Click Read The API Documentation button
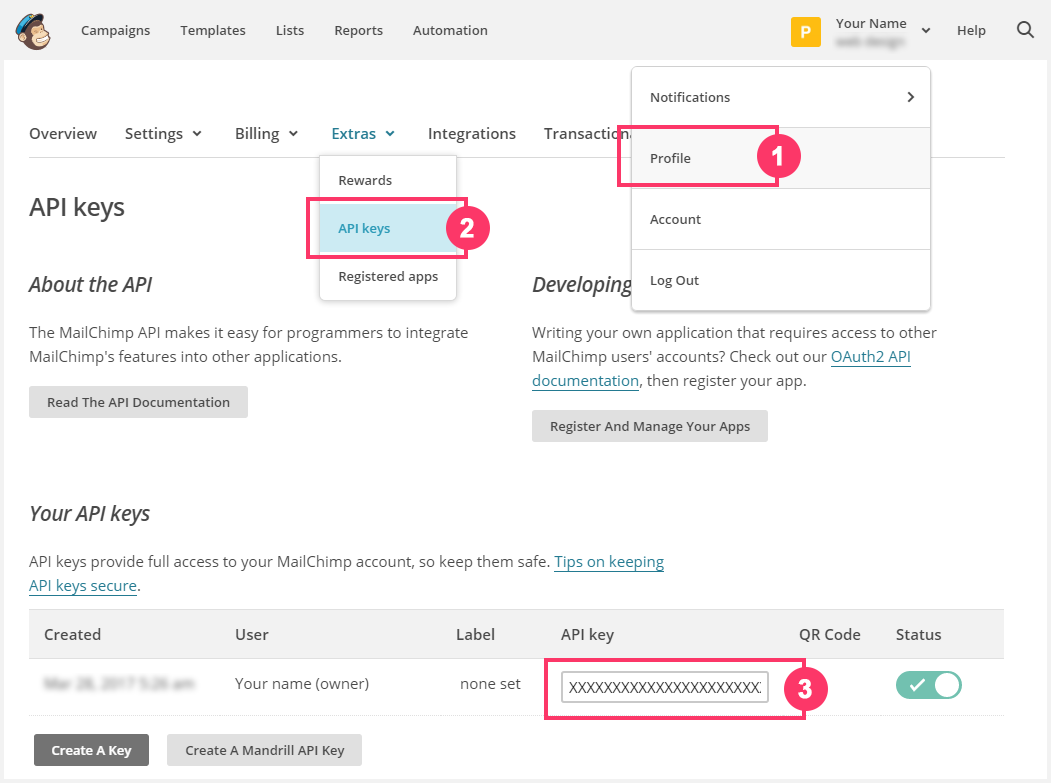Image resolution: width=1051 pixels, height=783 pixels. (138, 402)
